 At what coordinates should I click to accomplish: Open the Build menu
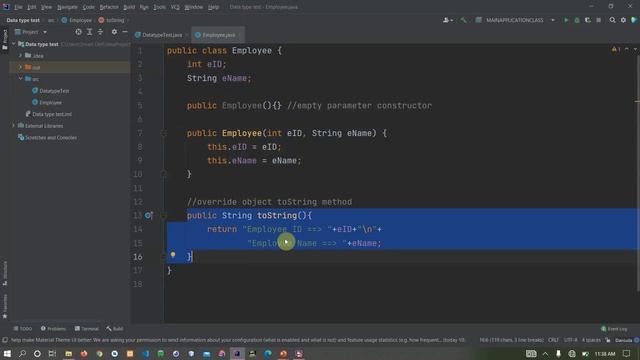point(129,7)
